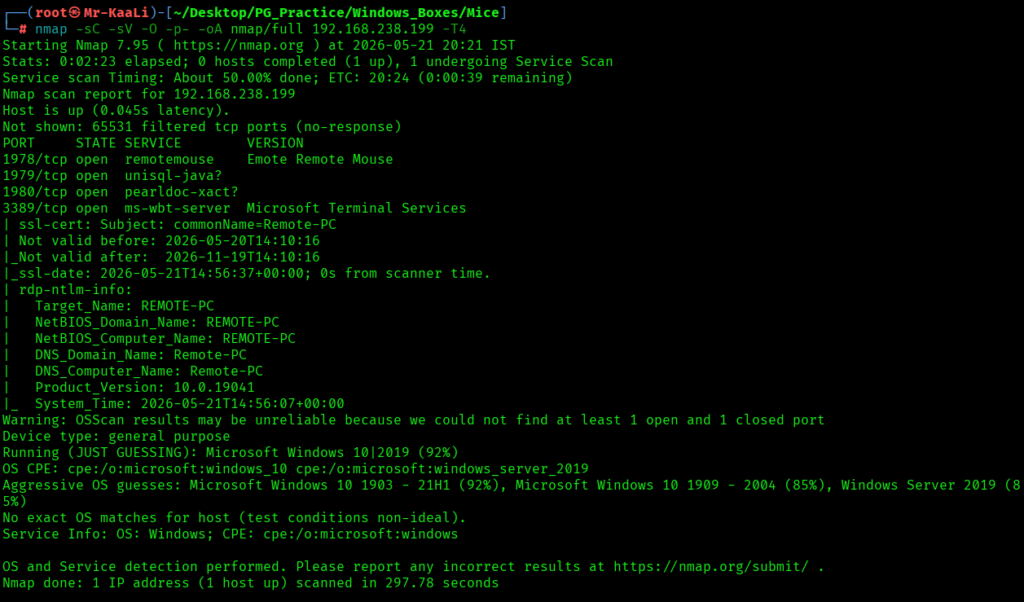Screen dimensions: 1024x602
Task: Click the OSScan Warning message line
Action: (x=413, y=420)
